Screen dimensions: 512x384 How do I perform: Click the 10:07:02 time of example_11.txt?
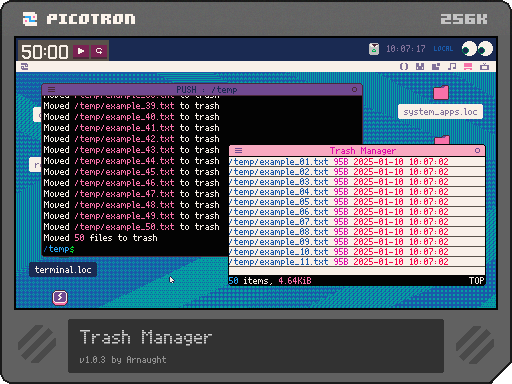click(429, 262)
